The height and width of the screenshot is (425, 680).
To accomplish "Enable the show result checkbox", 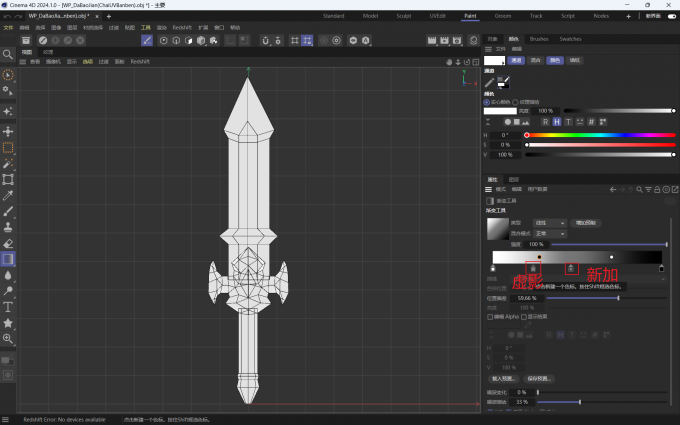I will 524,317.
